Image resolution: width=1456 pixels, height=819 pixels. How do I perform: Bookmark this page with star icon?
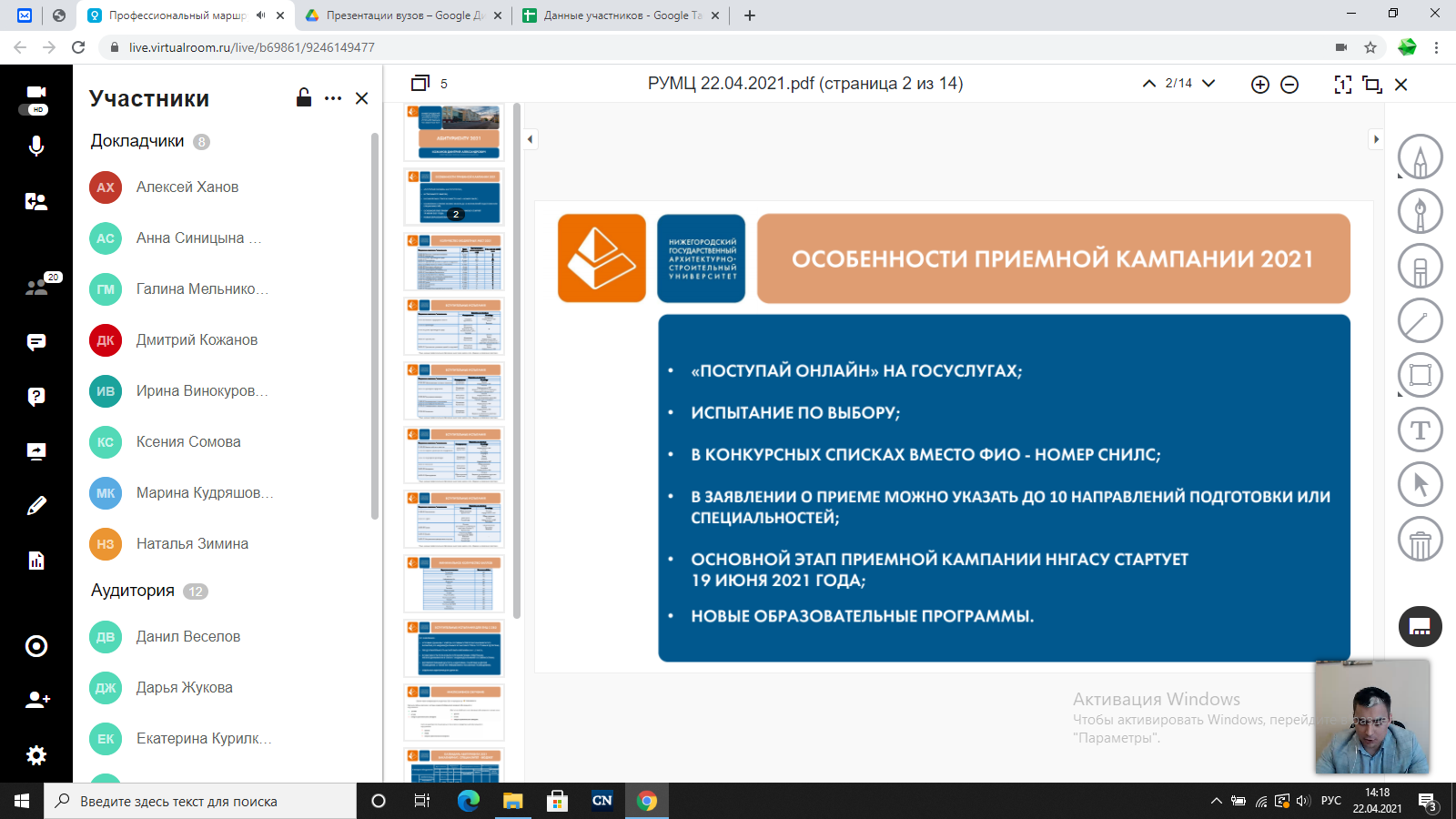[1370, 47]
